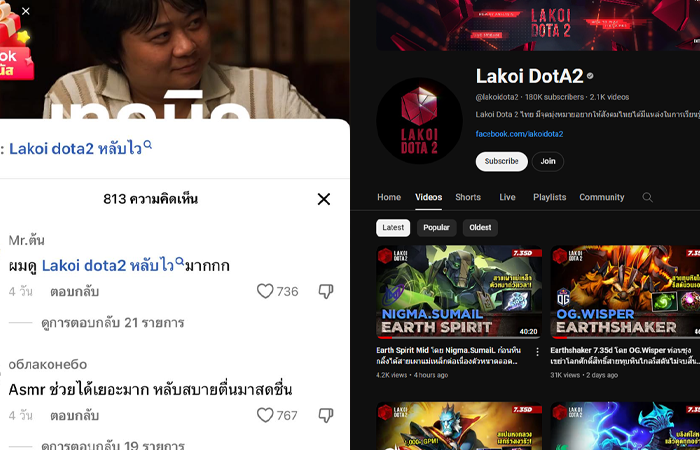The height and width of the screenshot is (450, 700).
Task: Dislike Mr.ต้น's comment with thumbs-down icon
Action: point(326,292)
